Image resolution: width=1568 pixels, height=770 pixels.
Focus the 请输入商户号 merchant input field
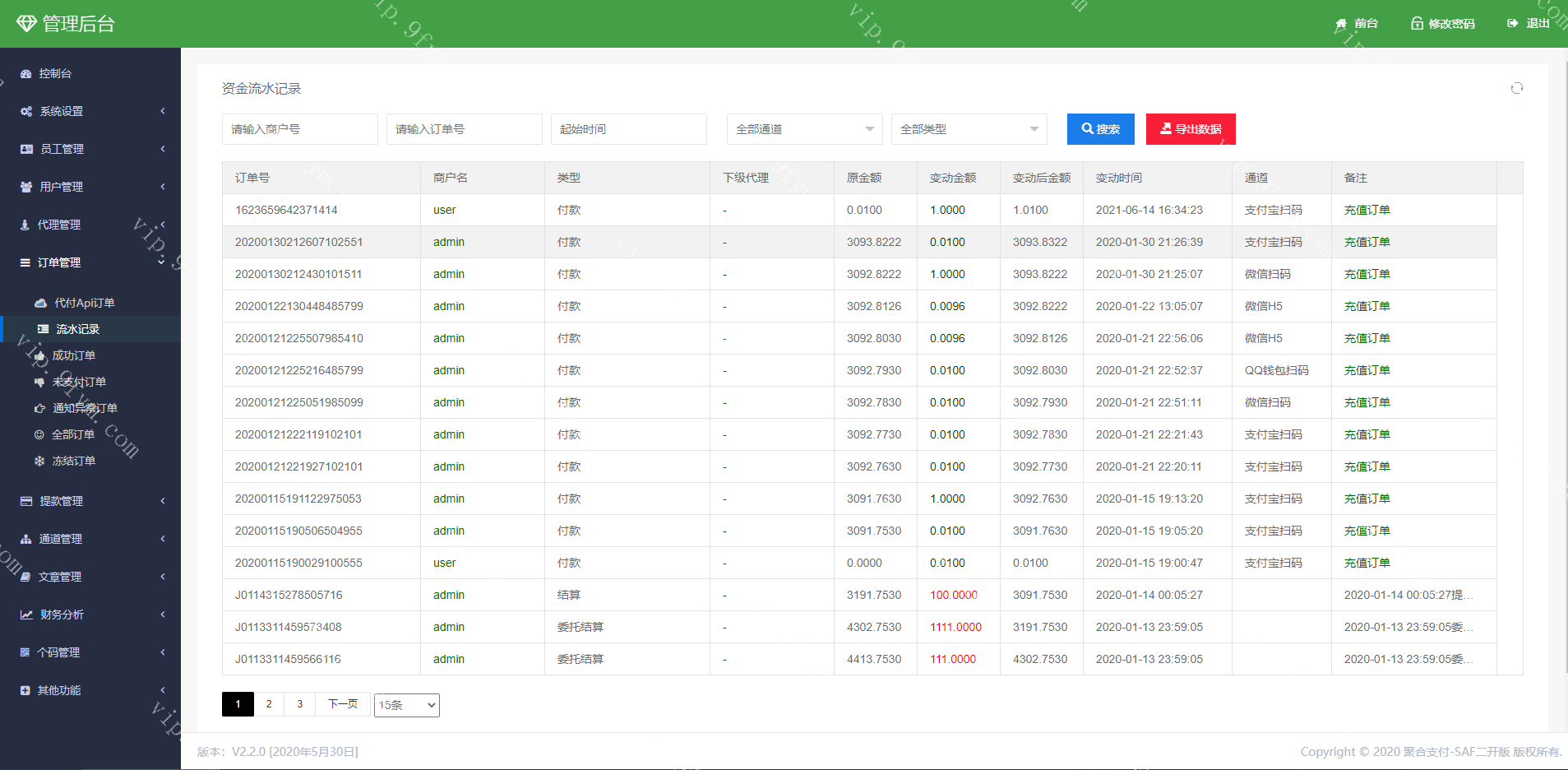click(x=299, y=129)
